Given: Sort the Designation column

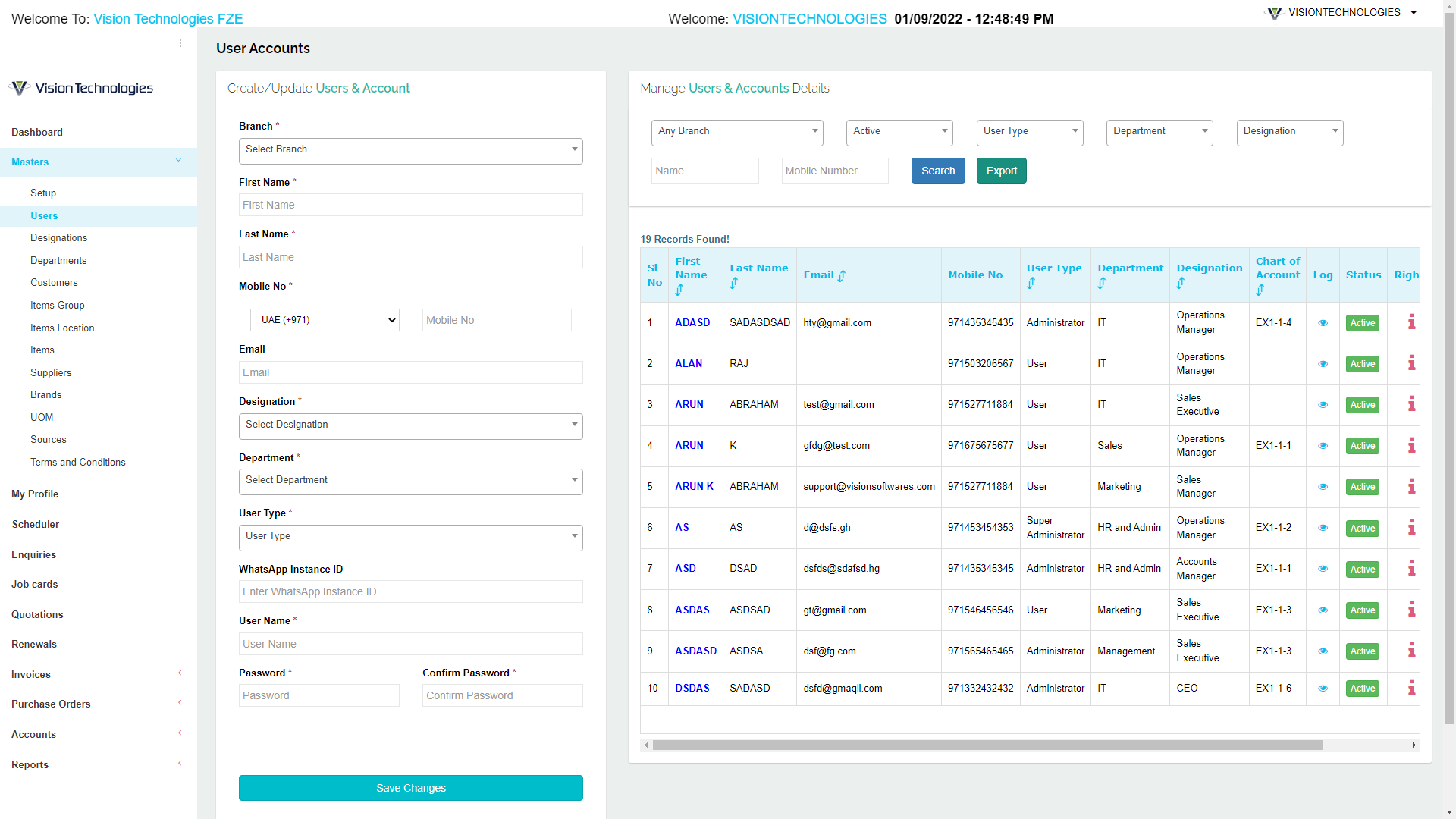Looking at the screenshot, I should pyautogui.click(x=1181, y=282).
